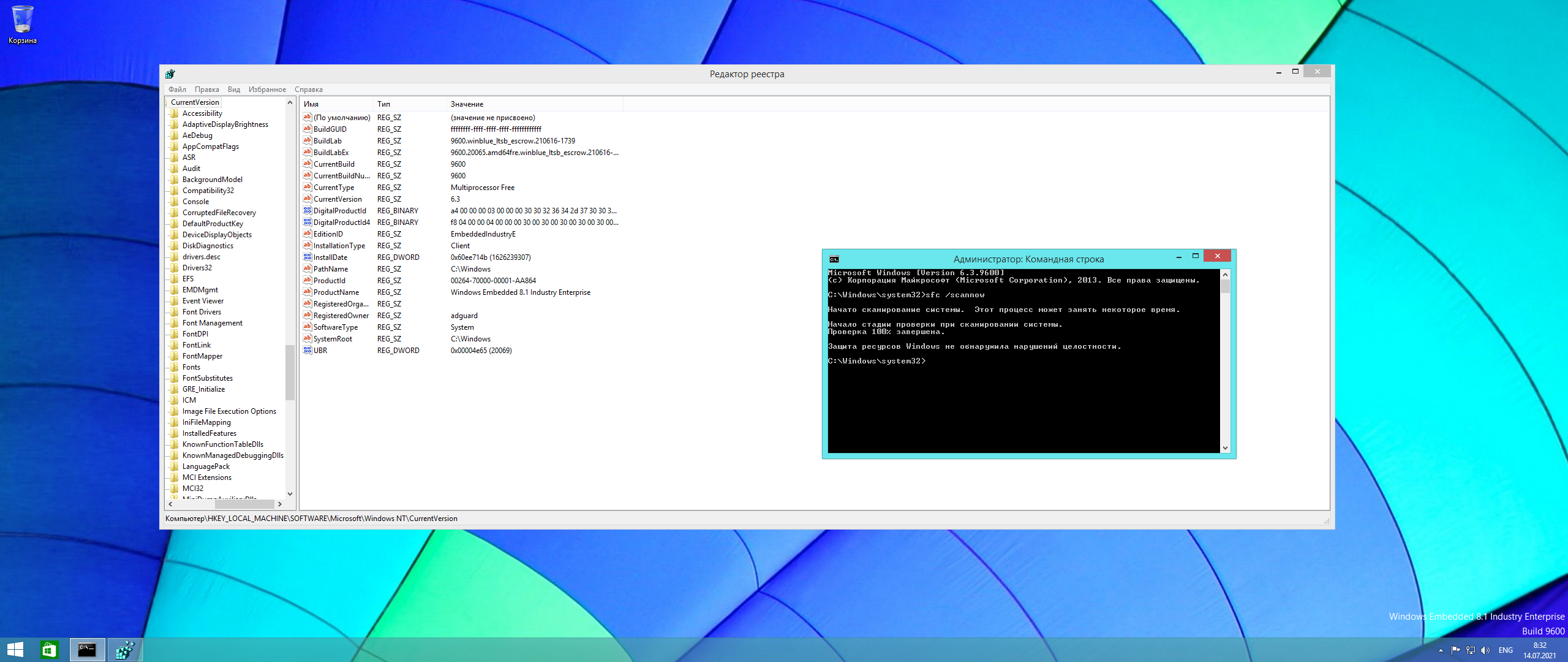
Task: Click the RegisteredOwner value icon
Action: [307, 315]
